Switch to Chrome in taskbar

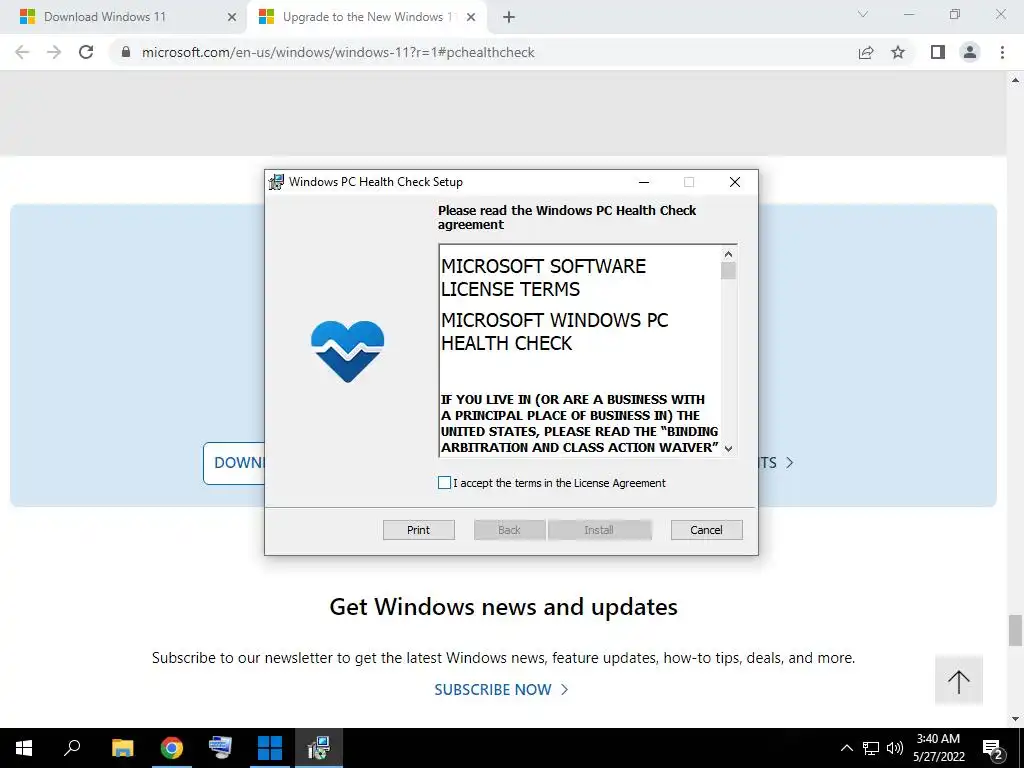tap(172, 748)
